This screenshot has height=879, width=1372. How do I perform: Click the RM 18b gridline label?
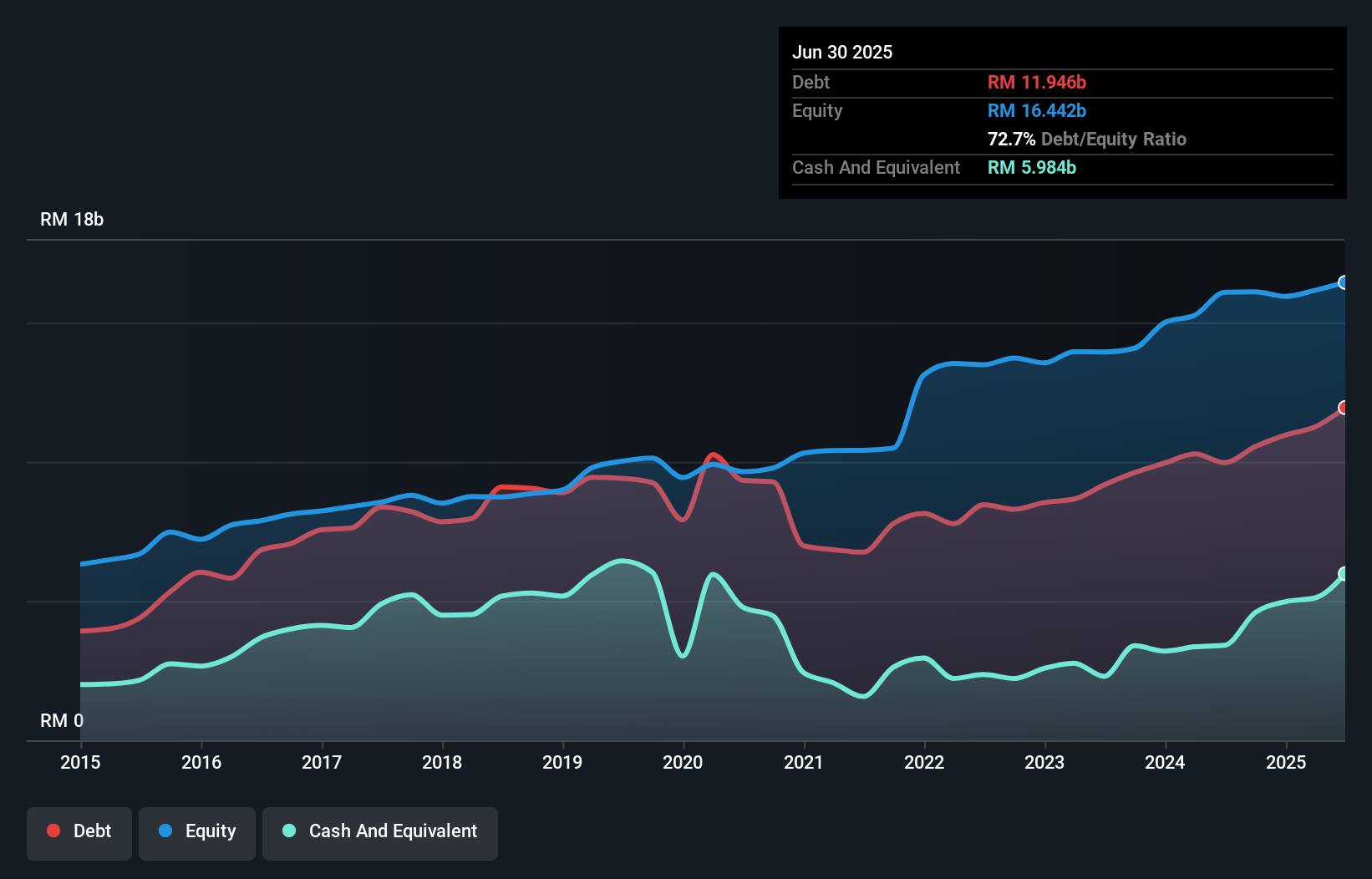[71, 220]
